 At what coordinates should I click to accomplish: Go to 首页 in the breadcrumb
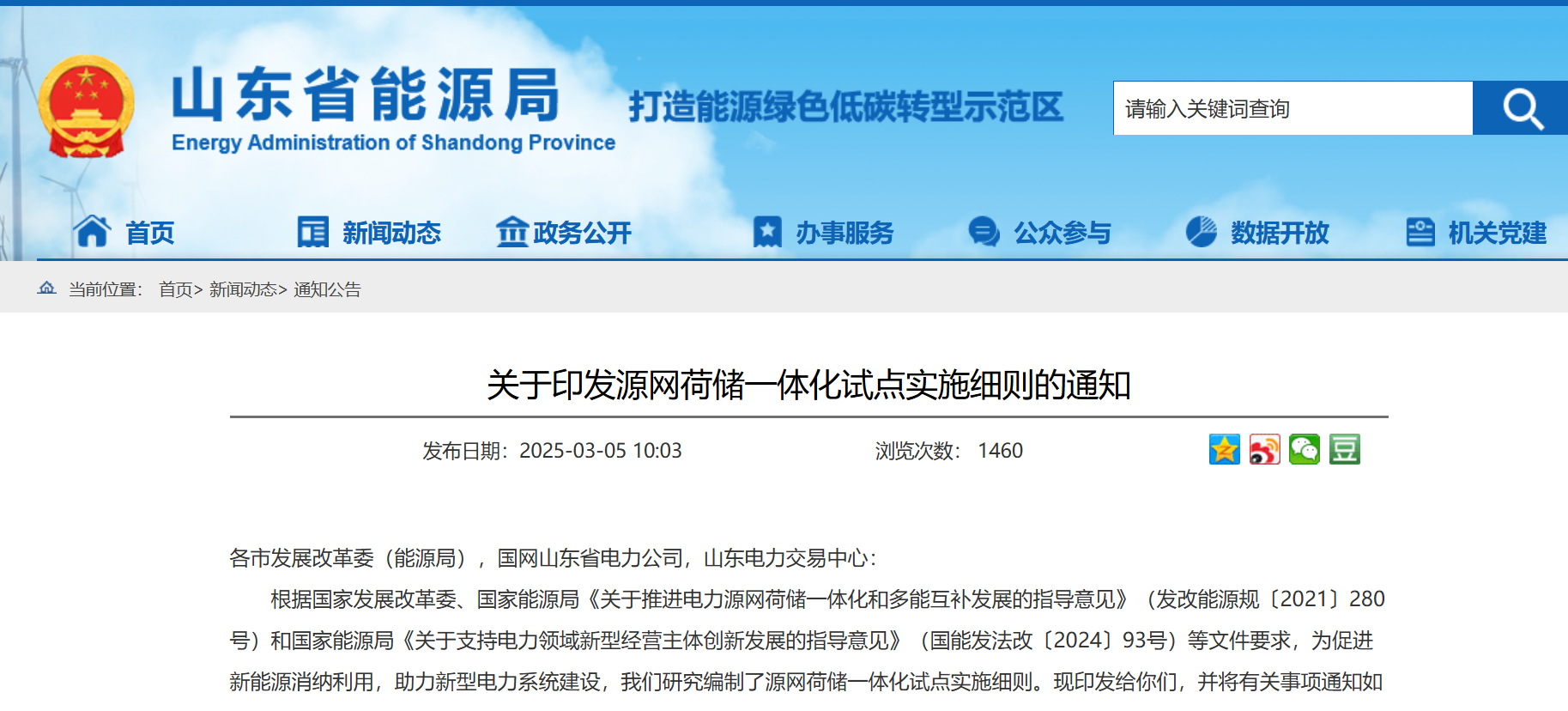[176, 289]
